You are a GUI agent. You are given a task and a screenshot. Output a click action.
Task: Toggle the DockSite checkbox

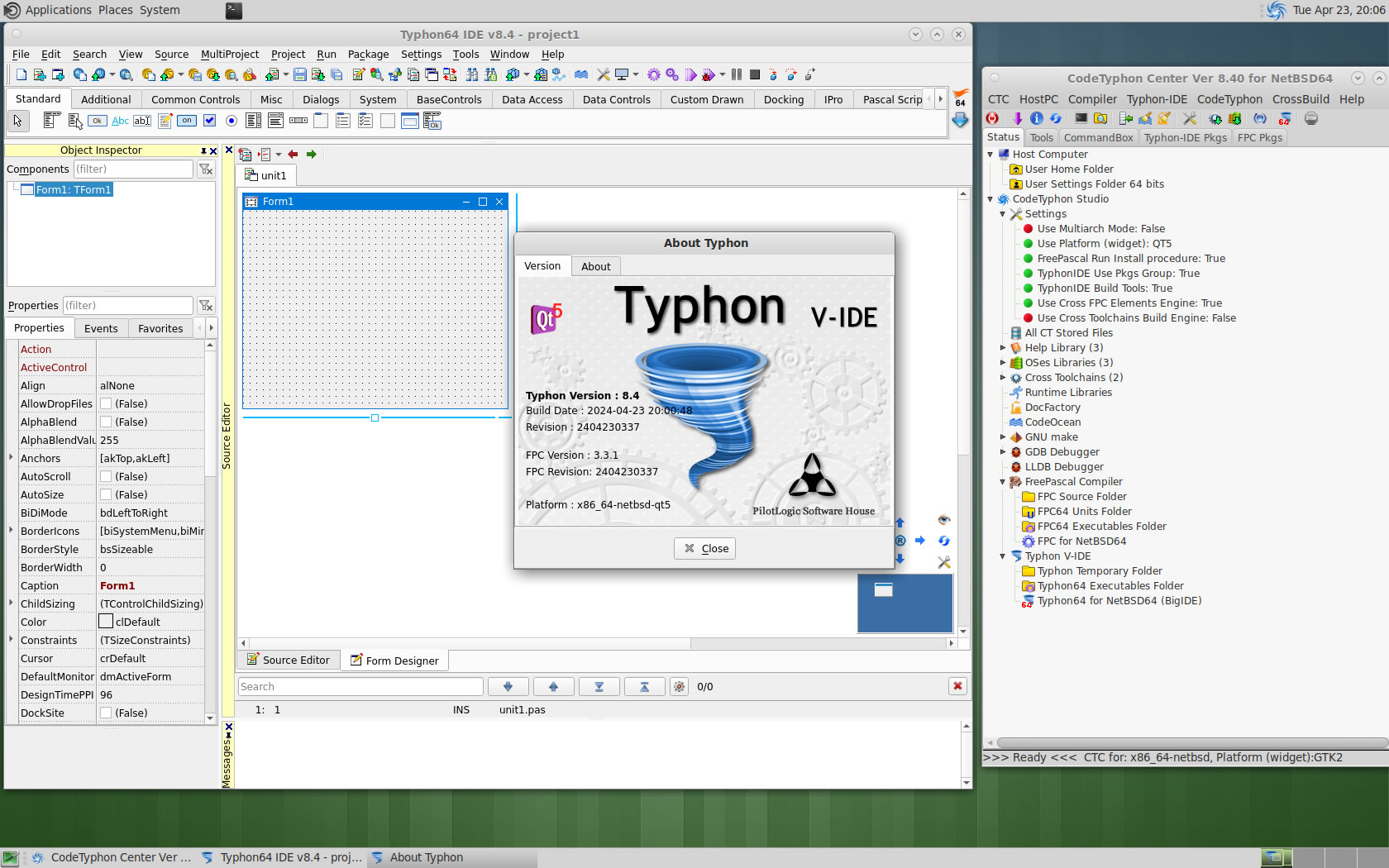(x=106, y=713)
